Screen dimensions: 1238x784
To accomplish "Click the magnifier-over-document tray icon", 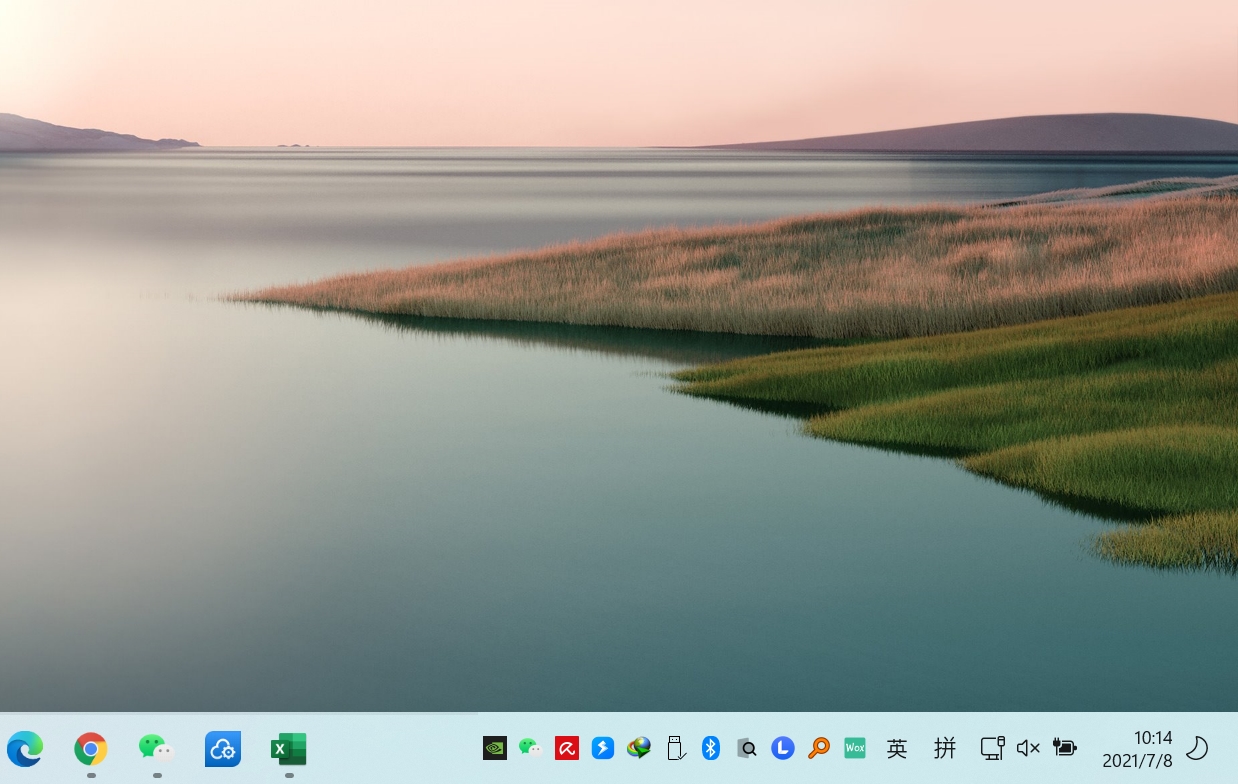I will coord(747,748).
